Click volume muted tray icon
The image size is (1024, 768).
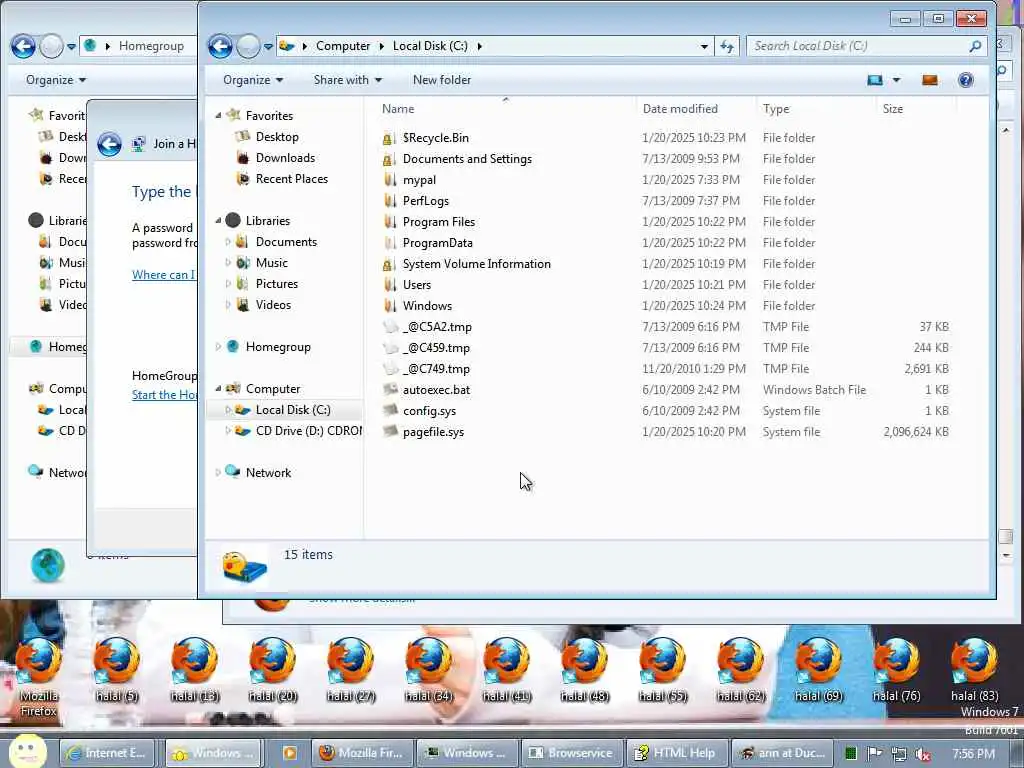pyautogui.click(x=923, y=754)
